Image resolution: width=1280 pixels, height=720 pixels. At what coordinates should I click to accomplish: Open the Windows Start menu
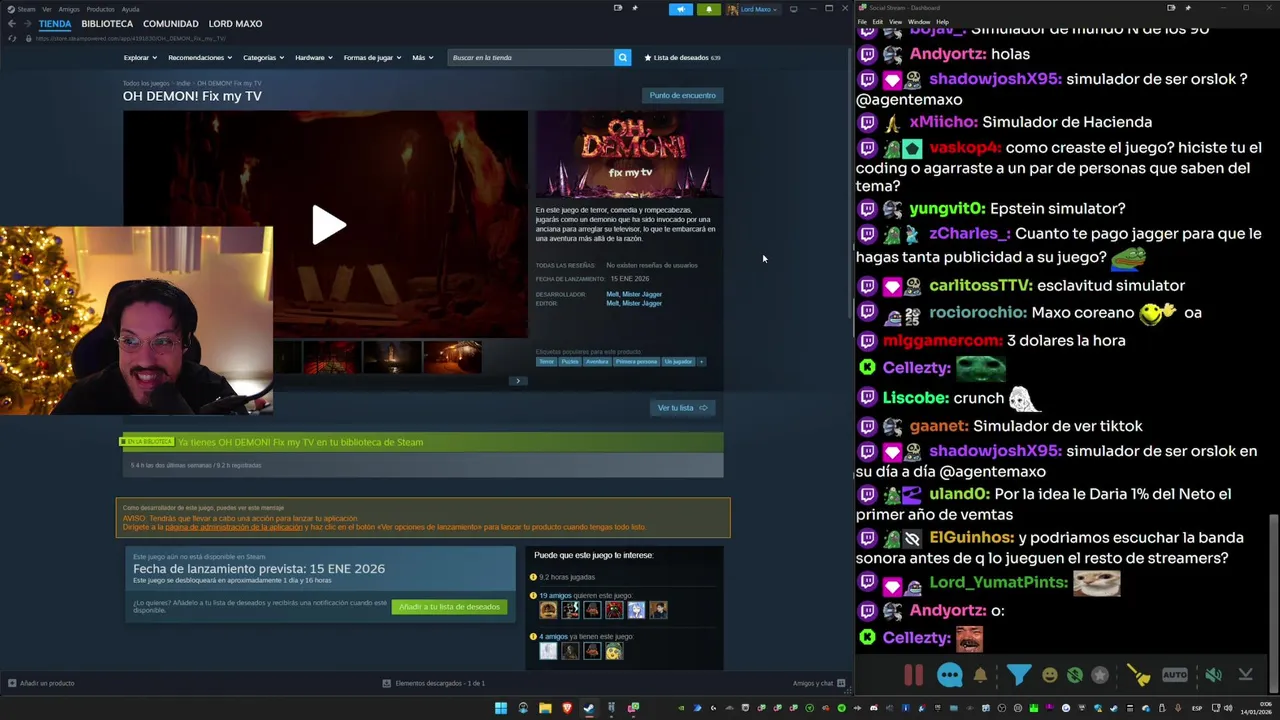click(501, 708)
